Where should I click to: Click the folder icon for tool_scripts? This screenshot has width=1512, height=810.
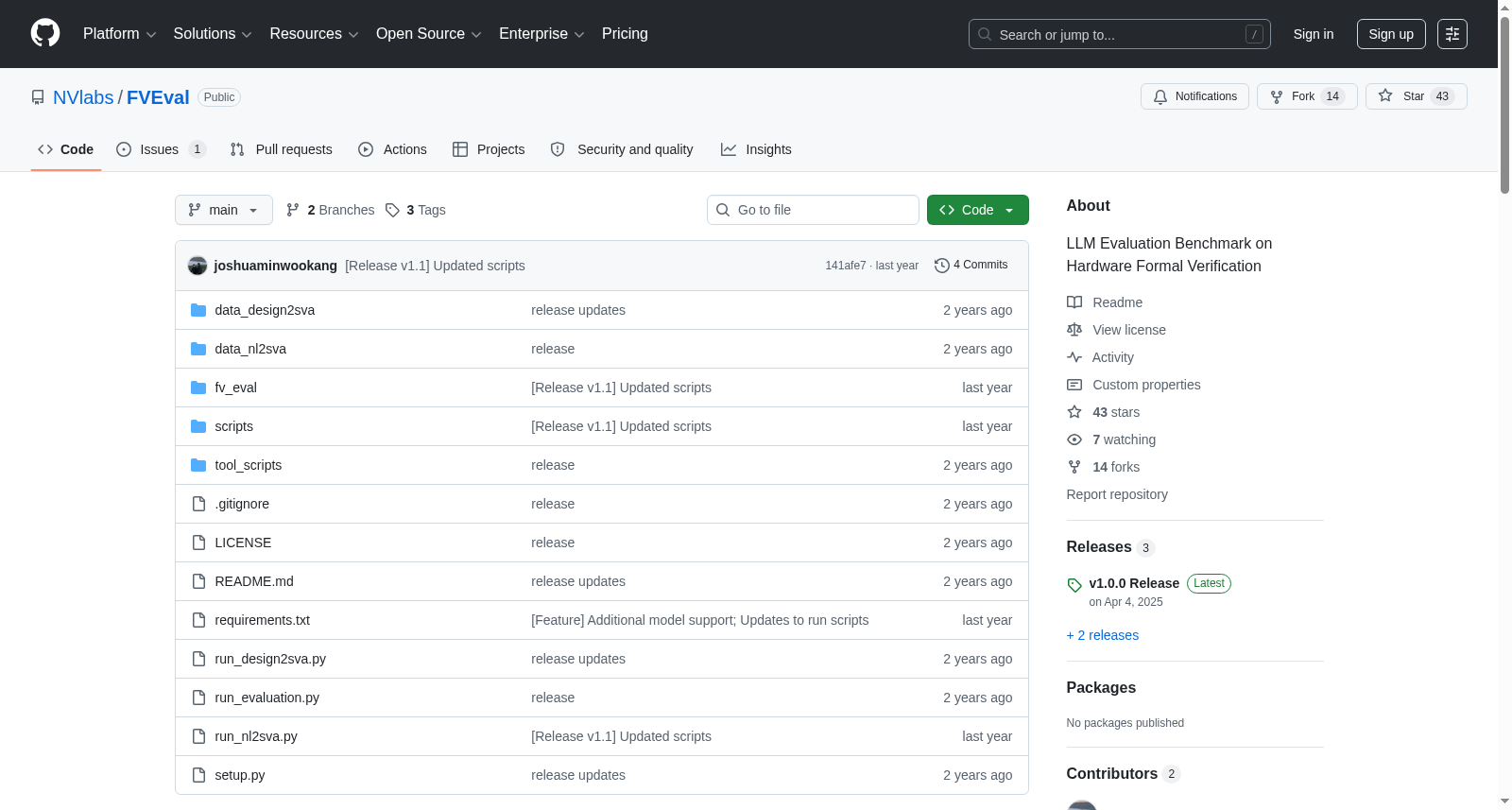coord(198,465)
